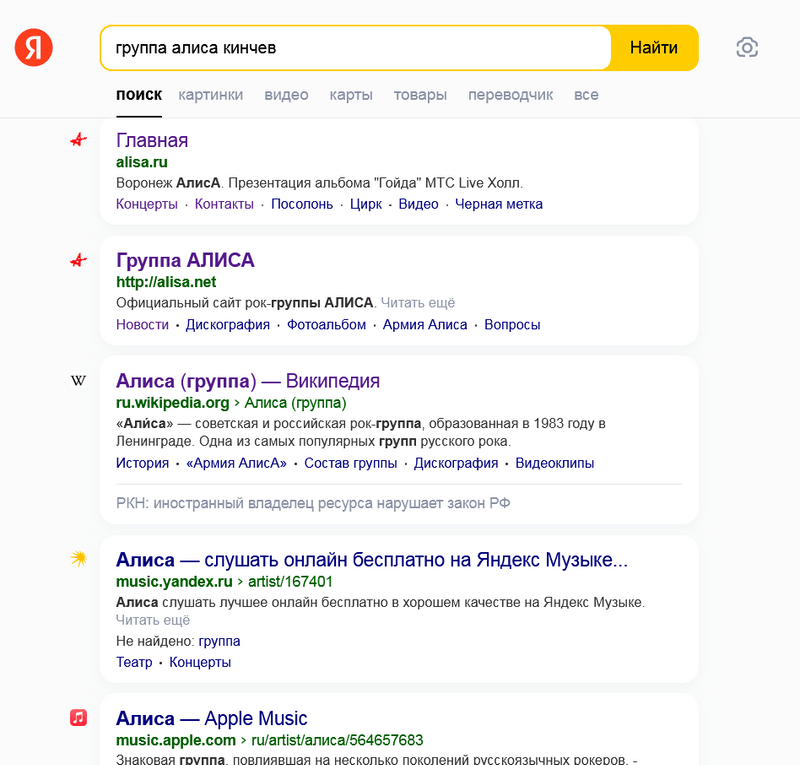The height and width of the screenshot is (765, 800).
Task: Click alisa.net result favicon
Action: [79, 261]
